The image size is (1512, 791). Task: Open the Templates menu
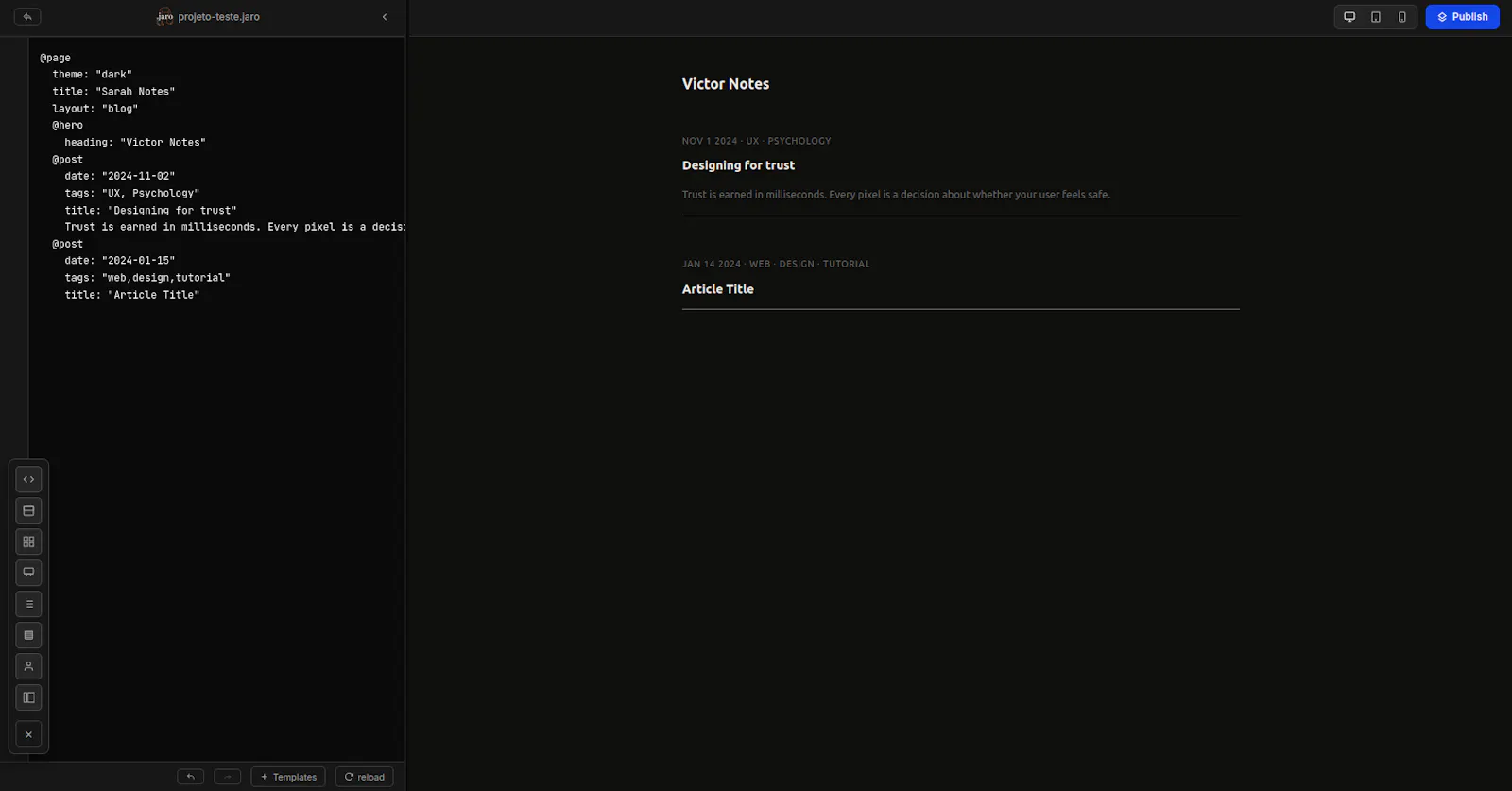[288, 777]
